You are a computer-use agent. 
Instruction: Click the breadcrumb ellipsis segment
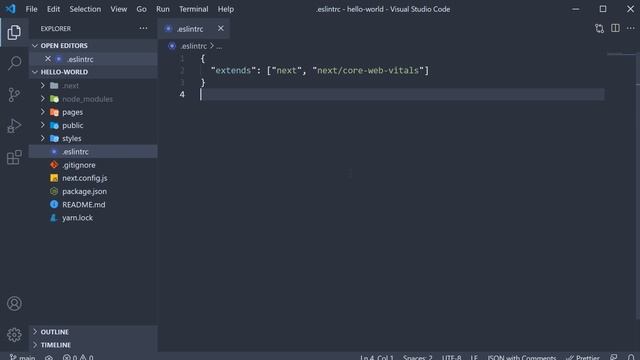[x=219, y=46]
